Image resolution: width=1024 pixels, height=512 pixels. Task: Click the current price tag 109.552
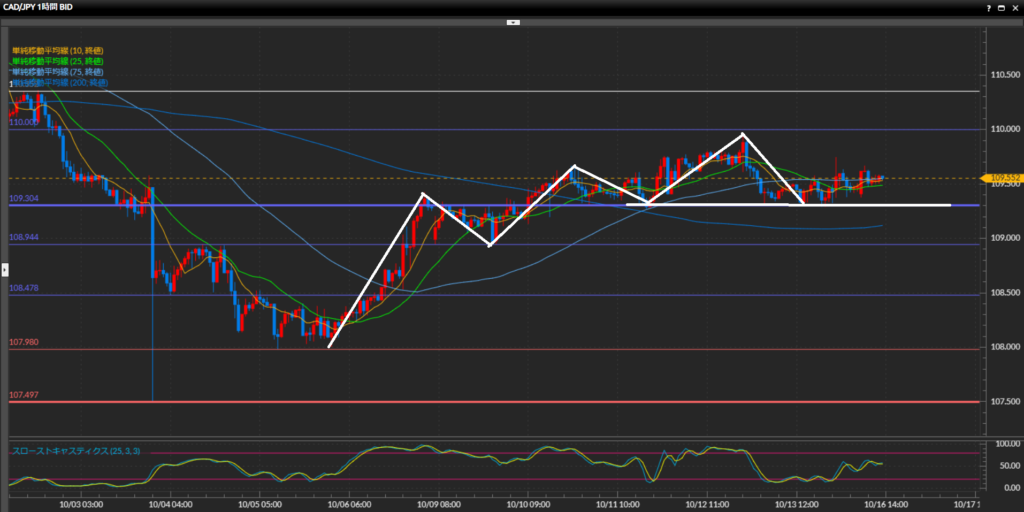point(1003,178)
